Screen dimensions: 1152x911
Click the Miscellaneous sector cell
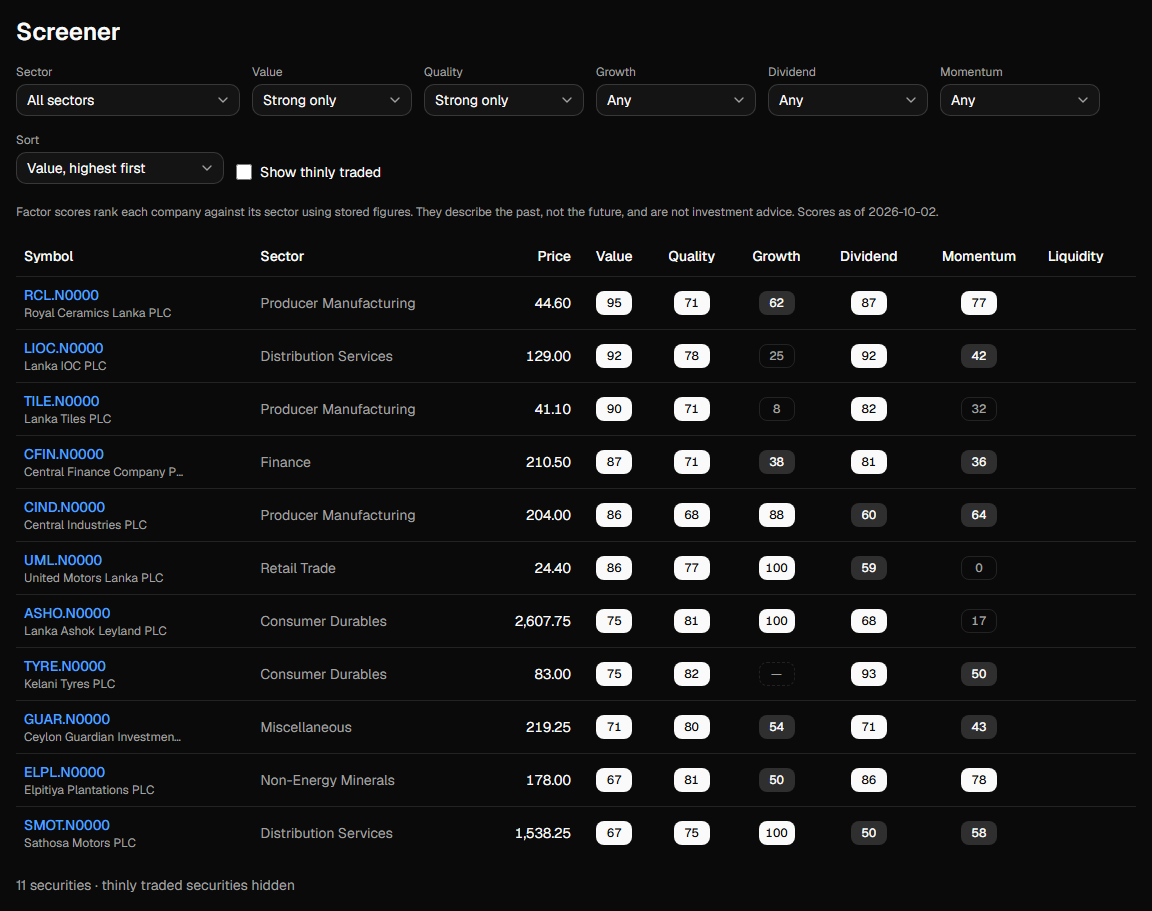coord(306,727)
